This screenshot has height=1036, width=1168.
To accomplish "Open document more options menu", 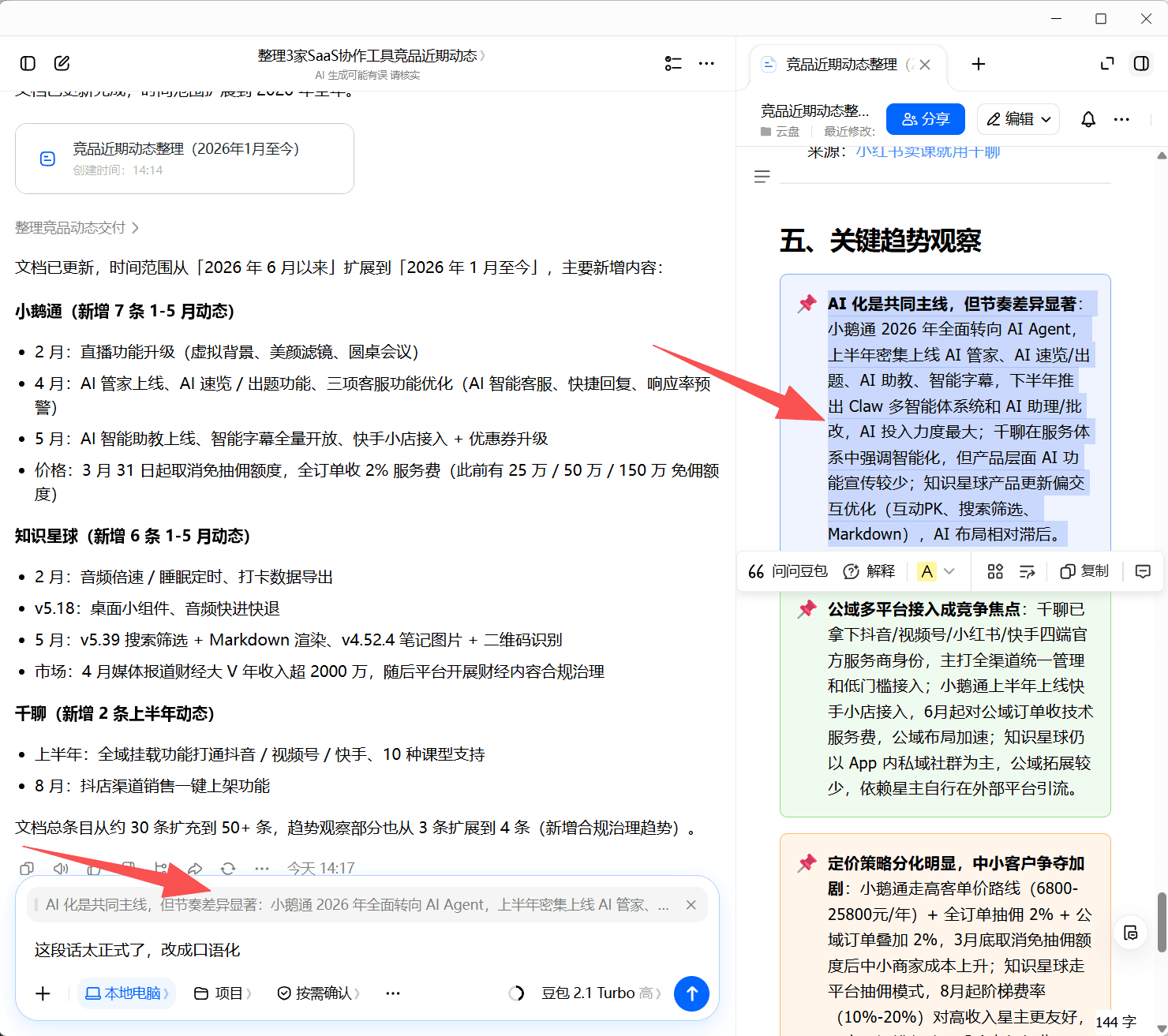I will 1121,119.
